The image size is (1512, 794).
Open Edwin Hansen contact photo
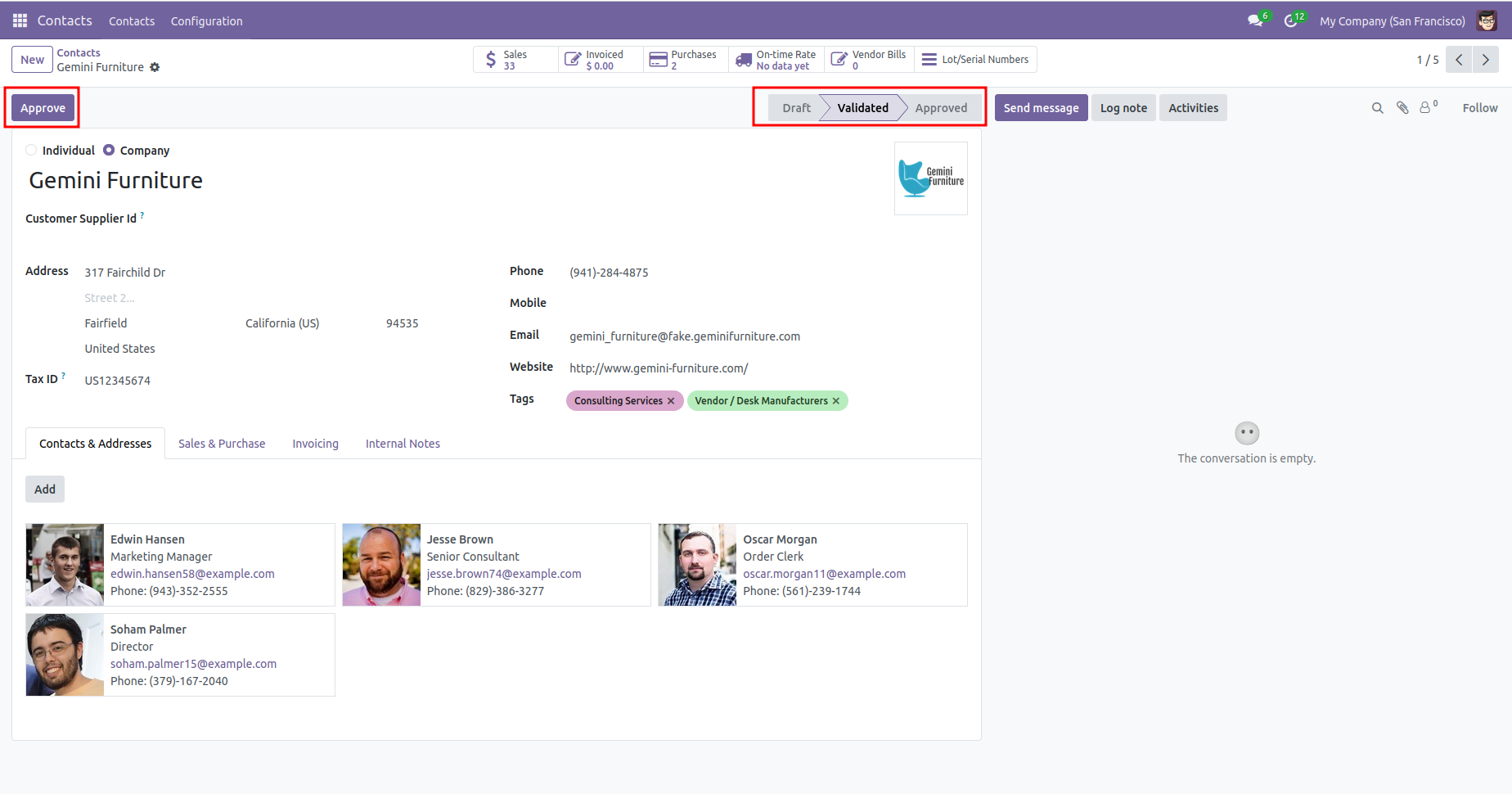[65, 565]
